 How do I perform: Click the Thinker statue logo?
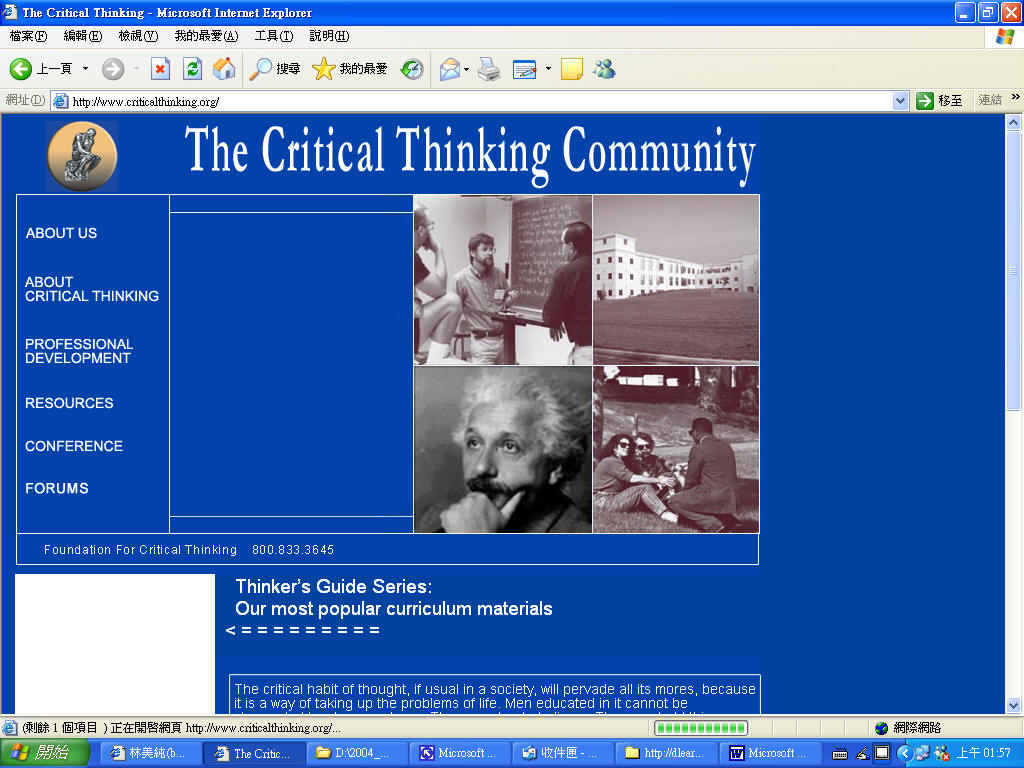click(82, 156)
